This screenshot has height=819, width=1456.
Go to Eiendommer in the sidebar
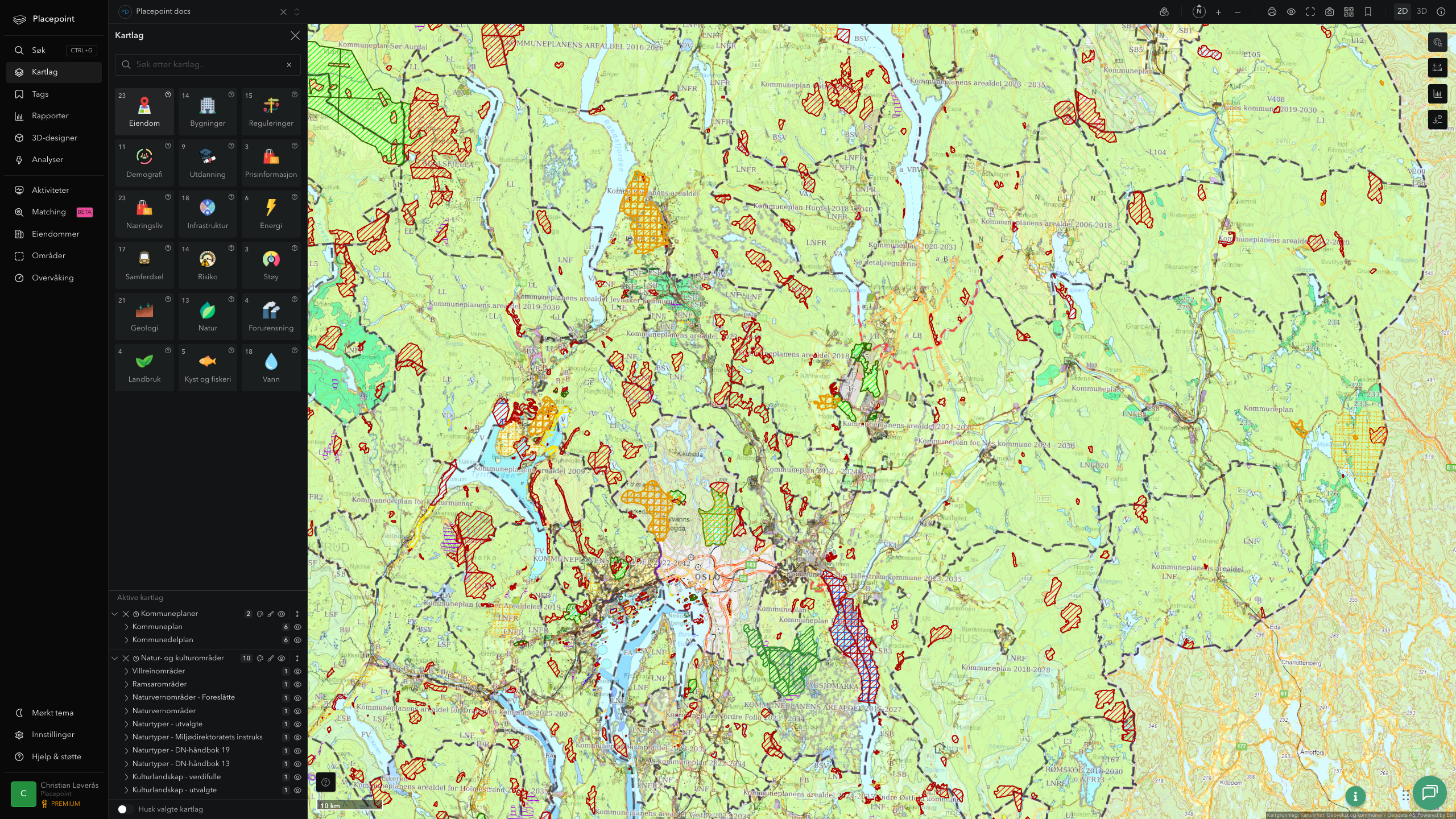point(54,234)
